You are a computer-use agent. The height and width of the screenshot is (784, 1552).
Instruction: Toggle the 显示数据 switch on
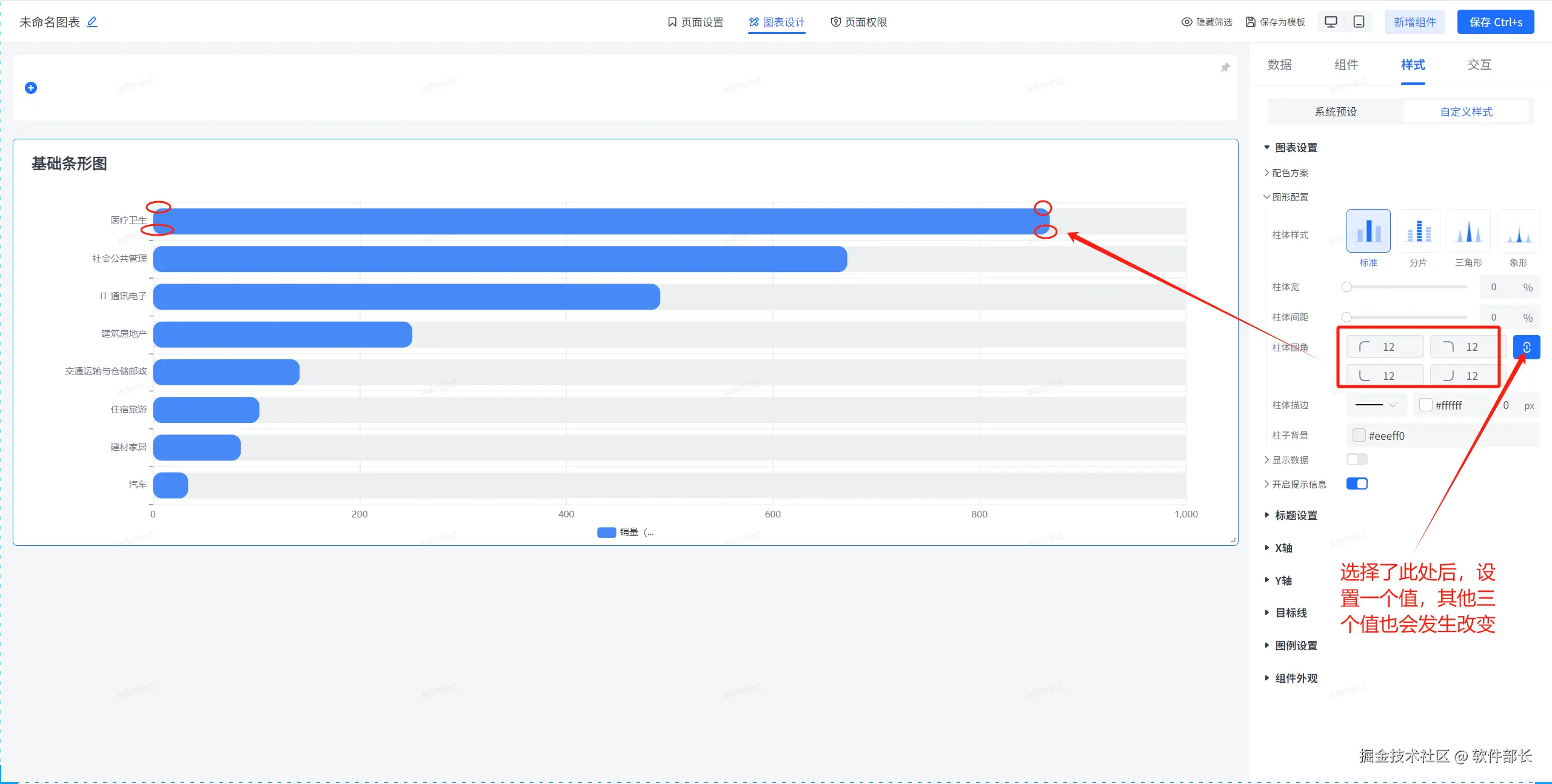tap(1357, 459)
